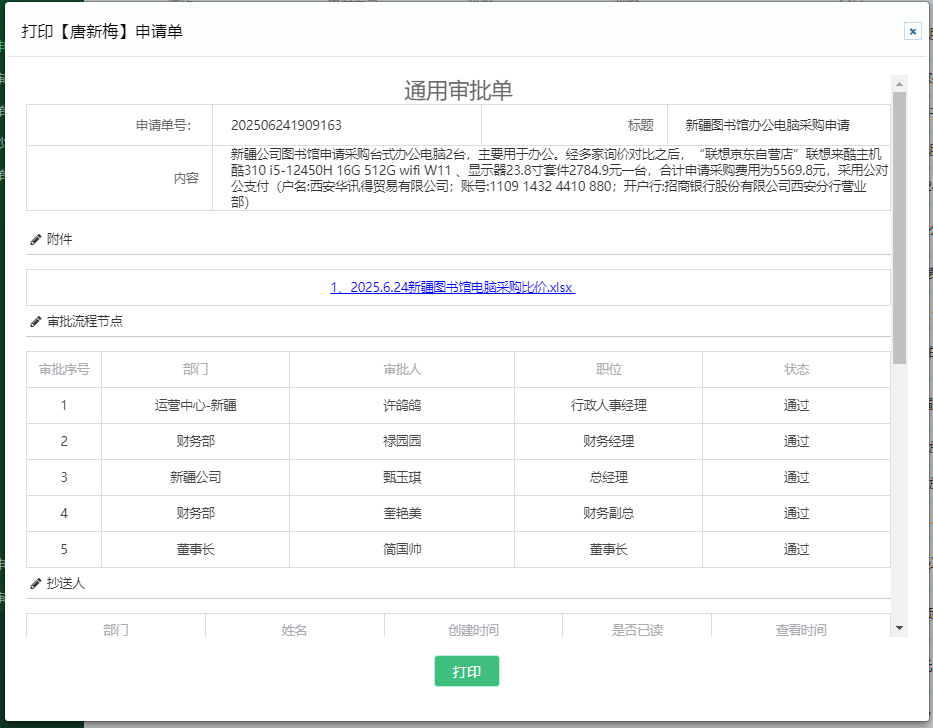Click the 审批序号 column header
This screenshot has height=728, width=933.
(64, 369)
